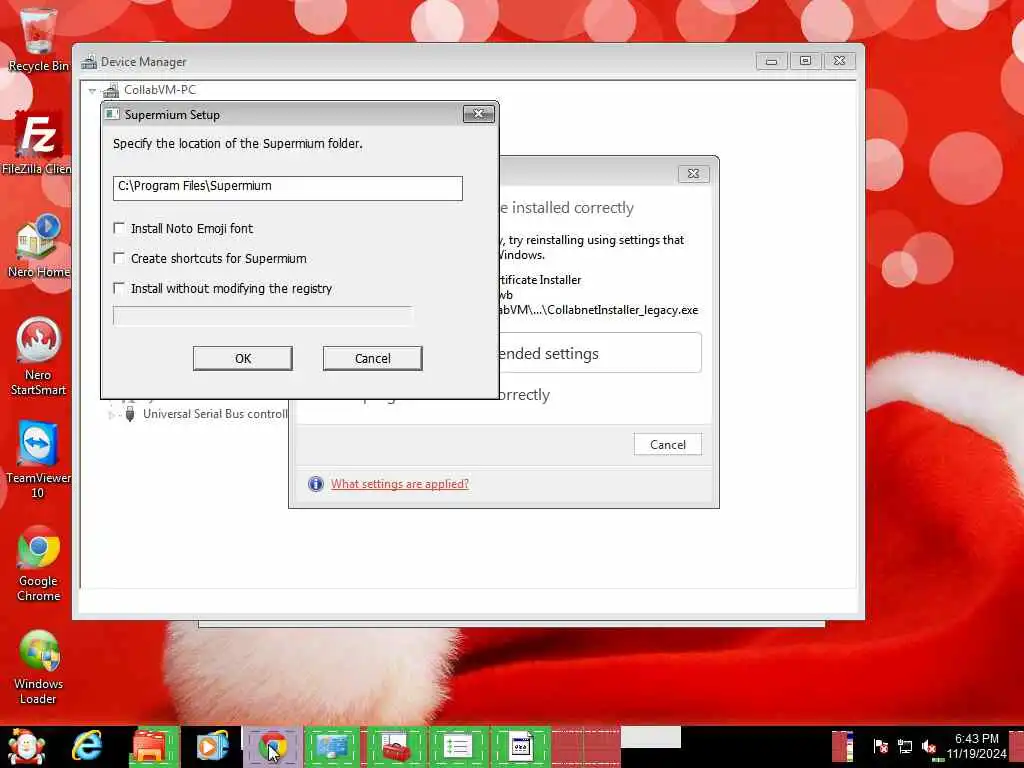The image size is (1024, 768).
Task: Open Google Chrome desktop shortcut
Action: point(38,562)
